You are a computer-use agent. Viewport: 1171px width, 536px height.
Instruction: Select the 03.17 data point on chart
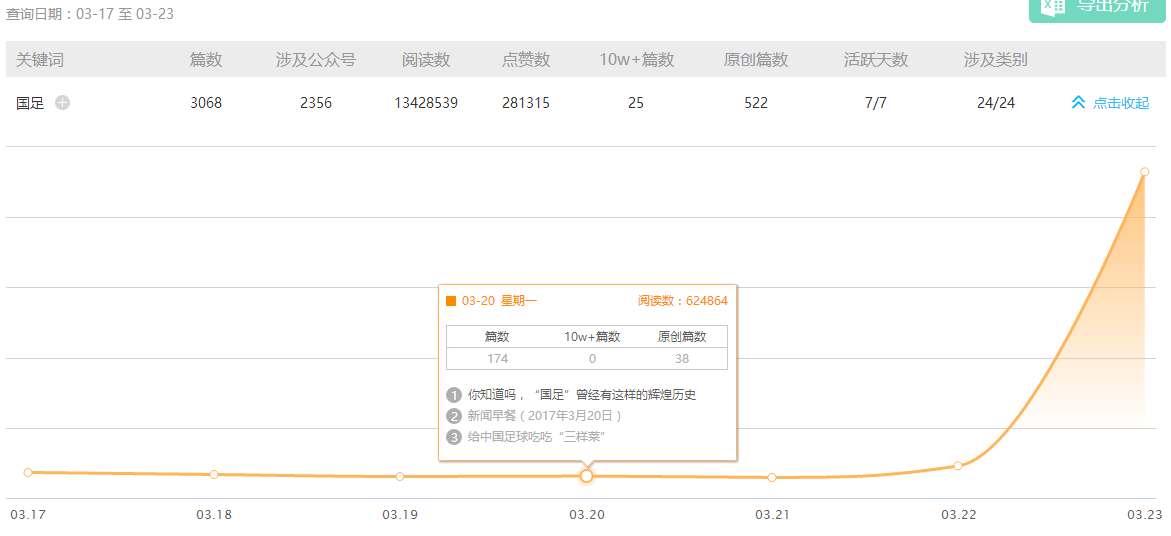coord(28,472)
